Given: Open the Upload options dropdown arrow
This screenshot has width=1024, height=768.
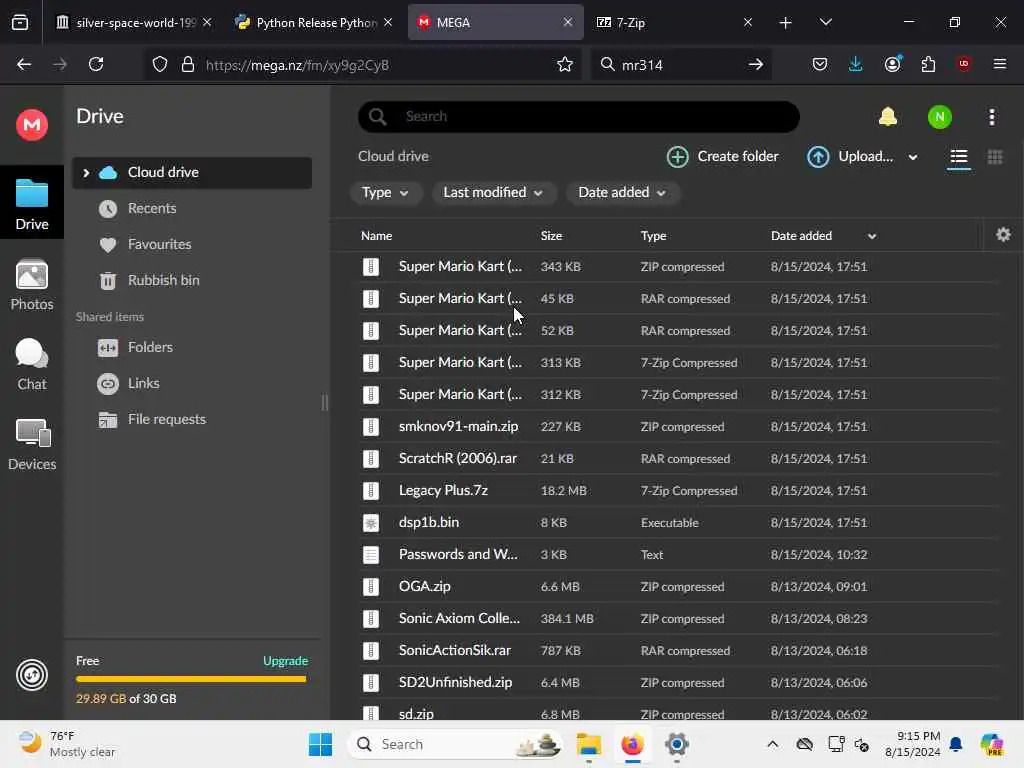Looking at the screenshot, I should [913, 157].
